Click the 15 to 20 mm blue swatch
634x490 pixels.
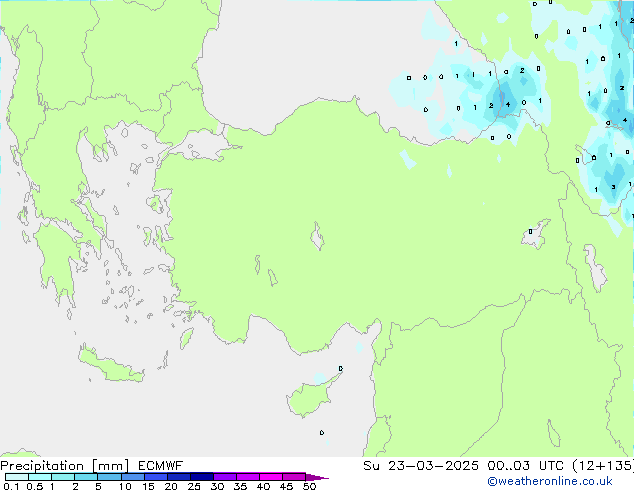pos(155,477)
